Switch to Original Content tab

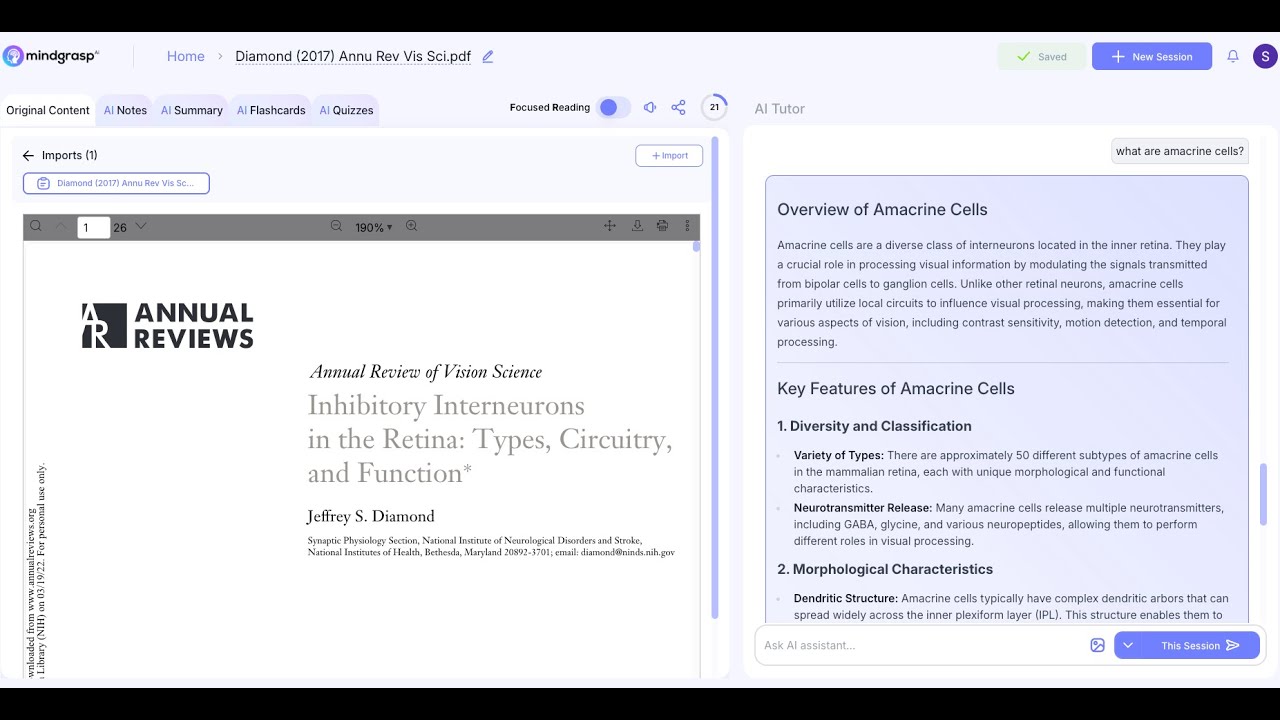tap(48, 110)
